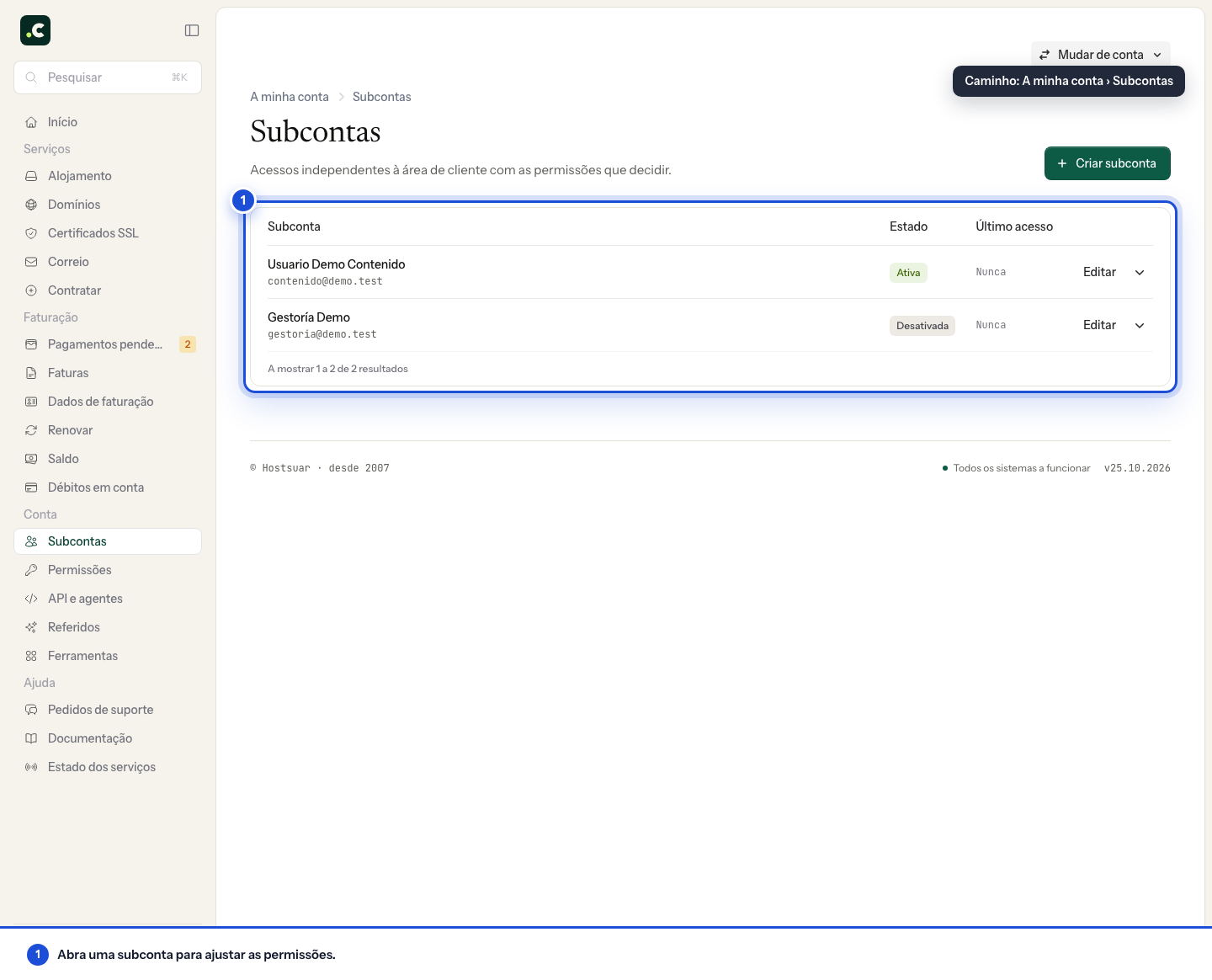Click the Criar subconta button
Viewport: 1212px width, 980px height.
tap(1108, 163)
